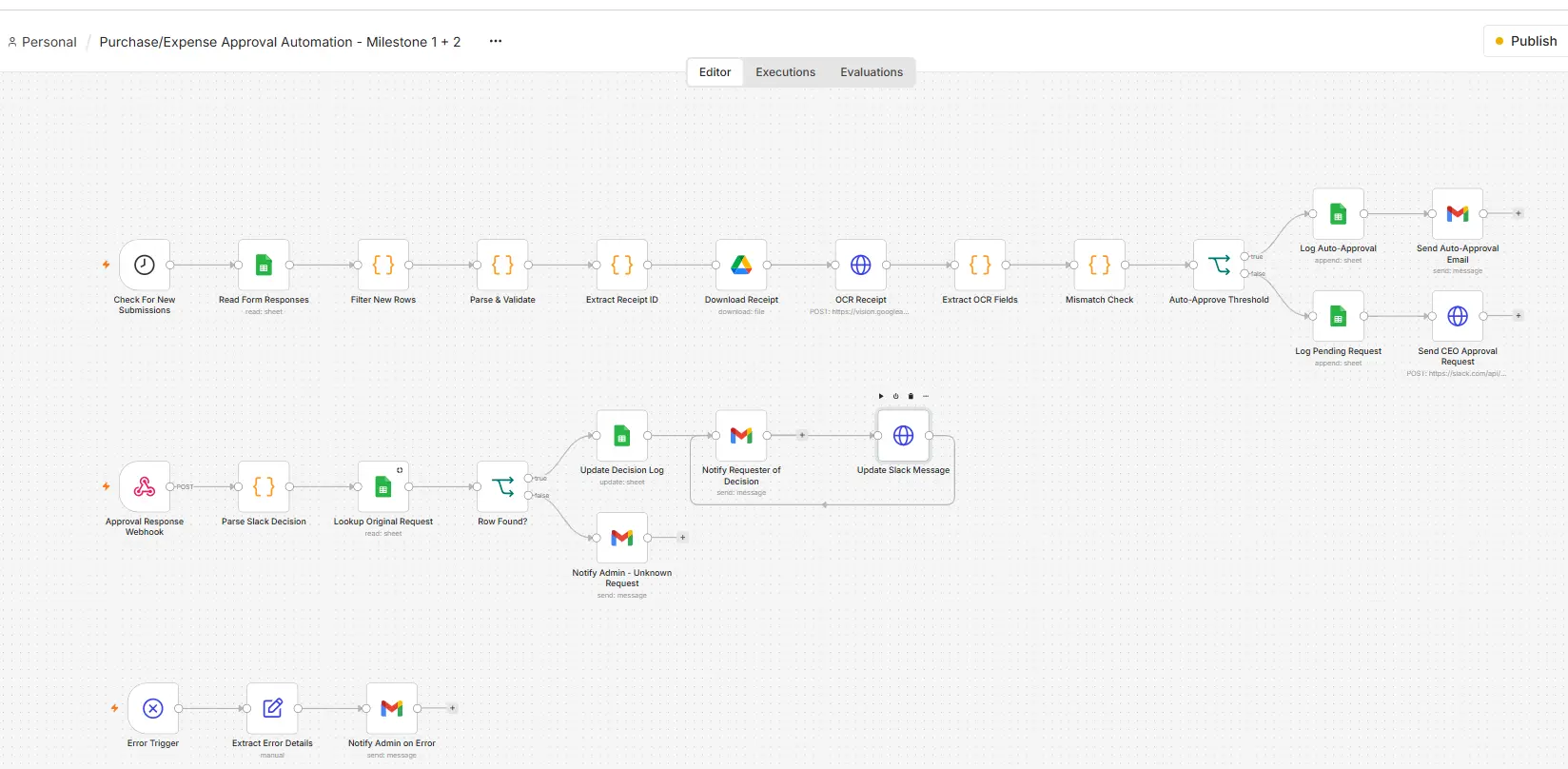1568x769 pixels.
Task: Open the workflow actions ellipsis menu
Action: (x=496, y=41)
